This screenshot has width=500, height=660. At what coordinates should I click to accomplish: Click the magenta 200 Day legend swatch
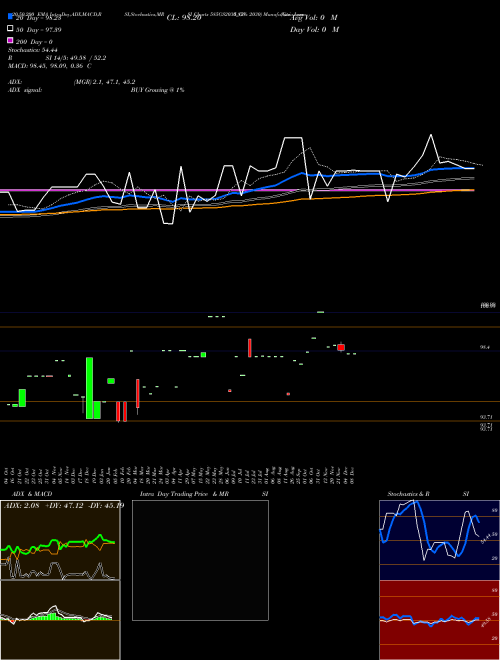pos(10,40)
